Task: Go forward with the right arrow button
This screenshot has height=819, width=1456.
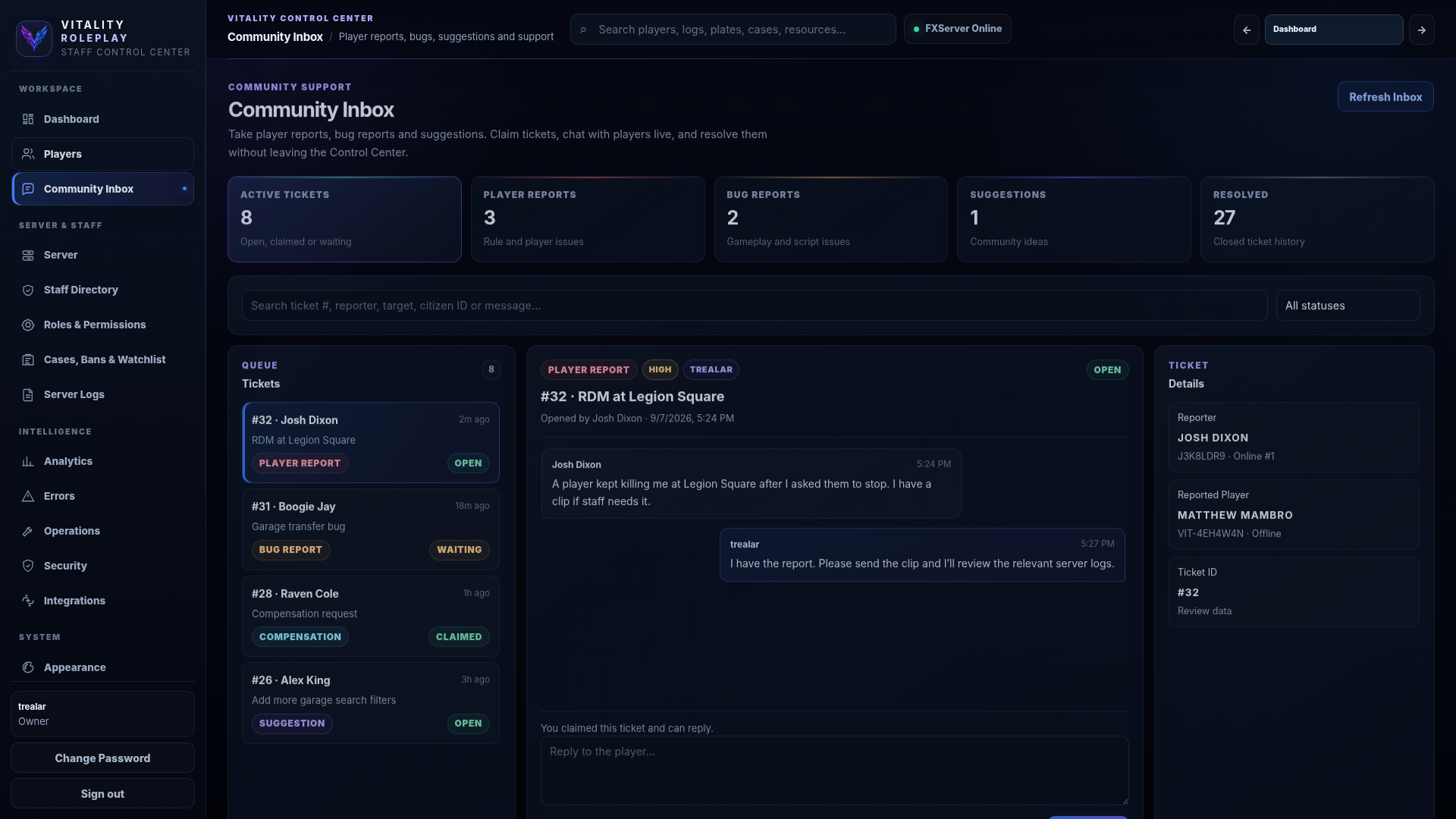Action: click(1422, 30)
